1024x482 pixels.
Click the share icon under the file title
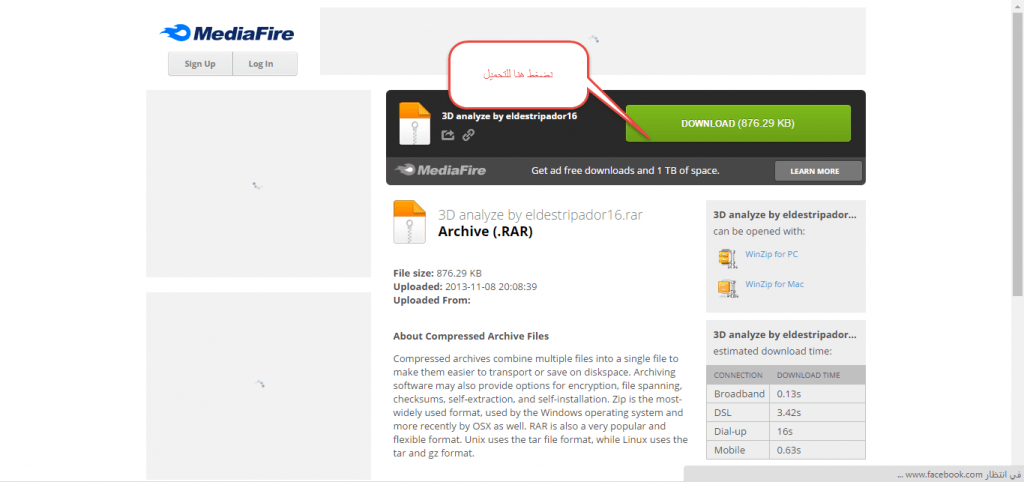click(447, 135)
